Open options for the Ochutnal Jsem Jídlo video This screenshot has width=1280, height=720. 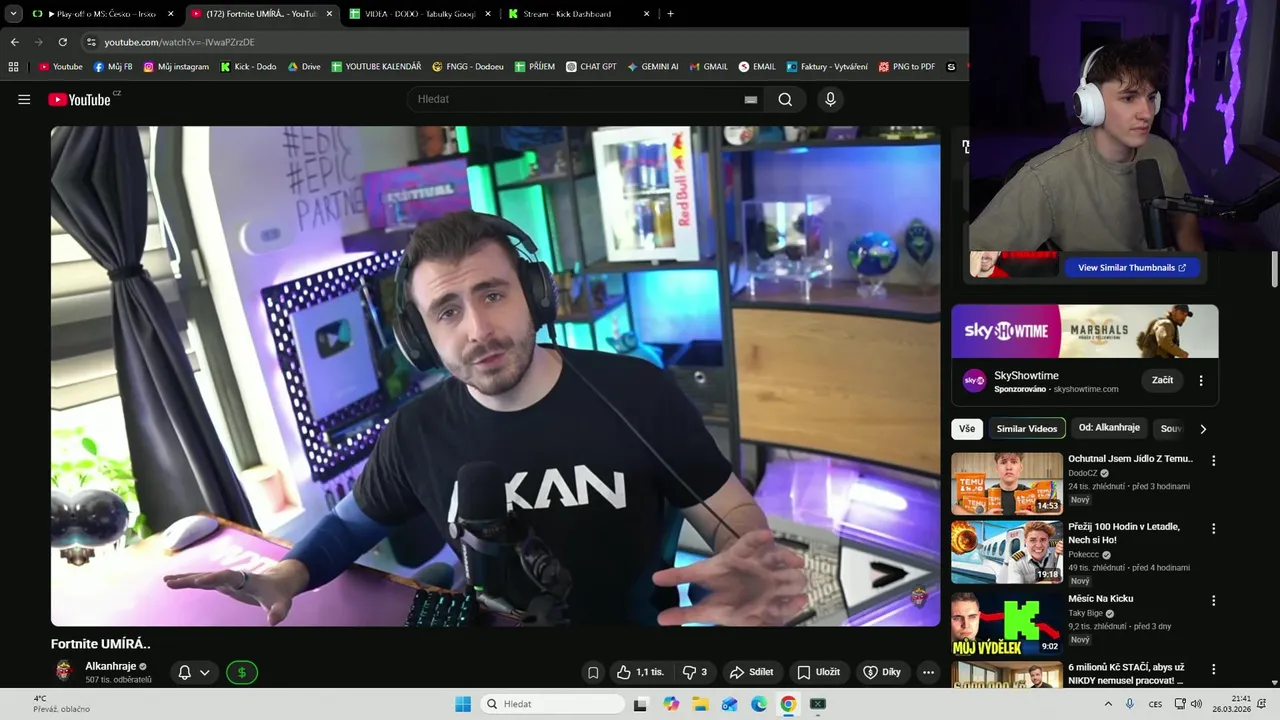pyautogui.click(x=1214, y=461)
